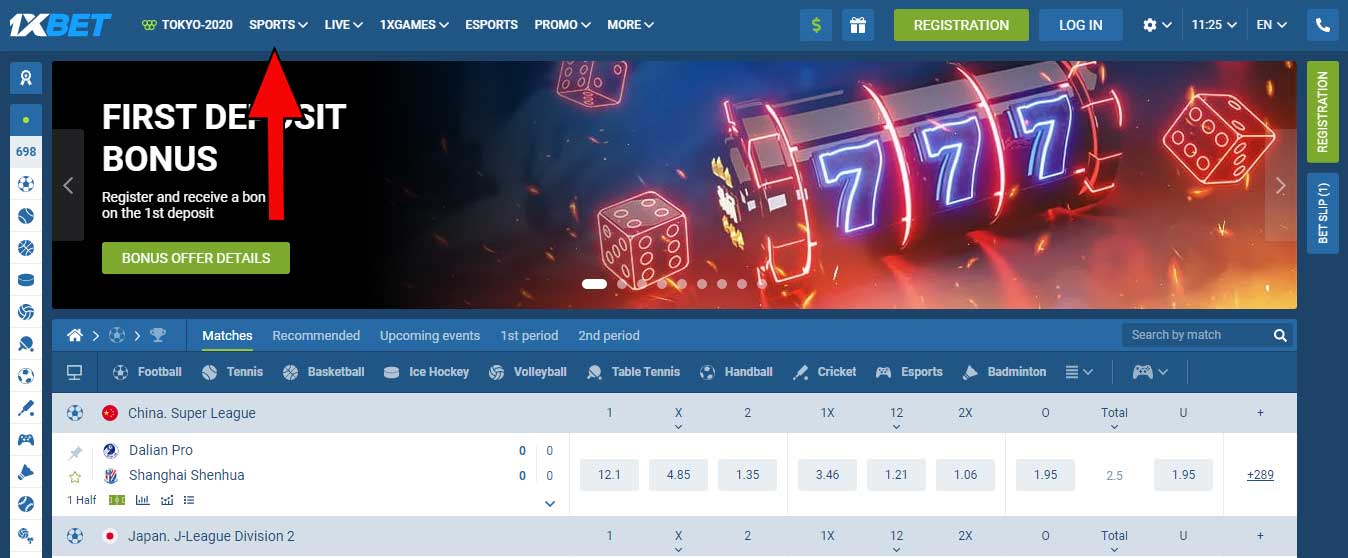
Task: Open pitch live-view icon for Dalian Pro match
Action: [117, 500]
